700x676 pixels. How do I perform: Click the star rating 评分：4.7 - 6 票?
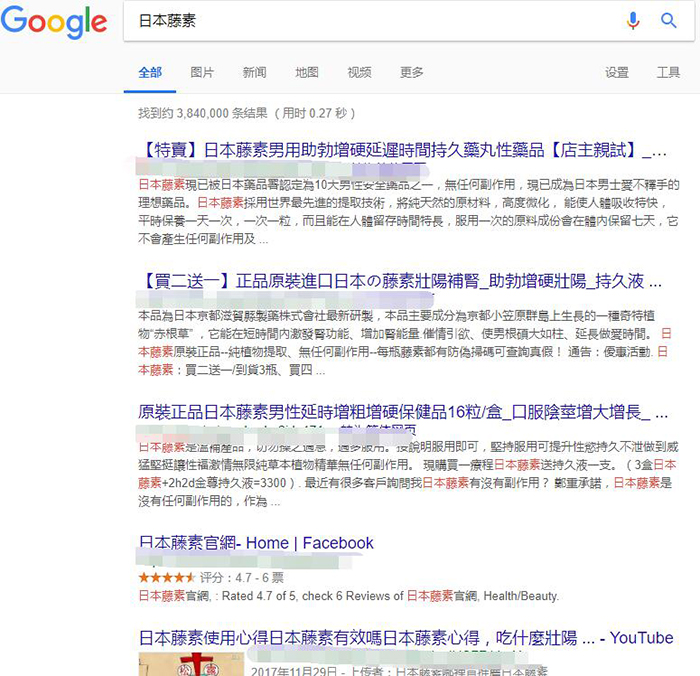click(211, 578)
